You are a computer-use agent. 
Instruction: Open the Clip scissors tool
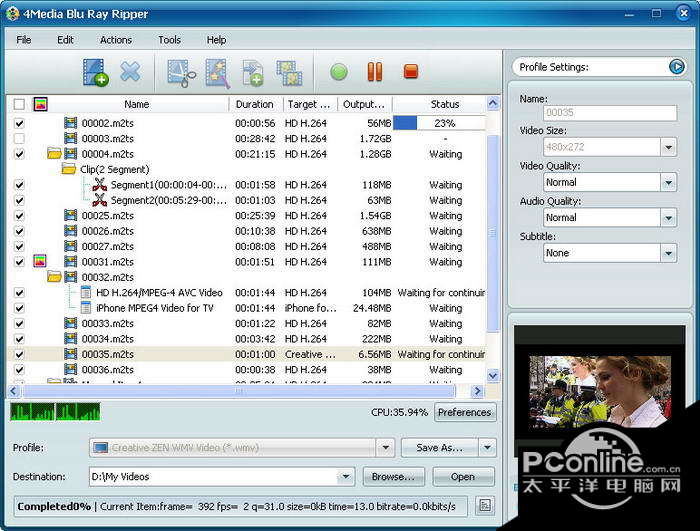click(x=181, y=72)
